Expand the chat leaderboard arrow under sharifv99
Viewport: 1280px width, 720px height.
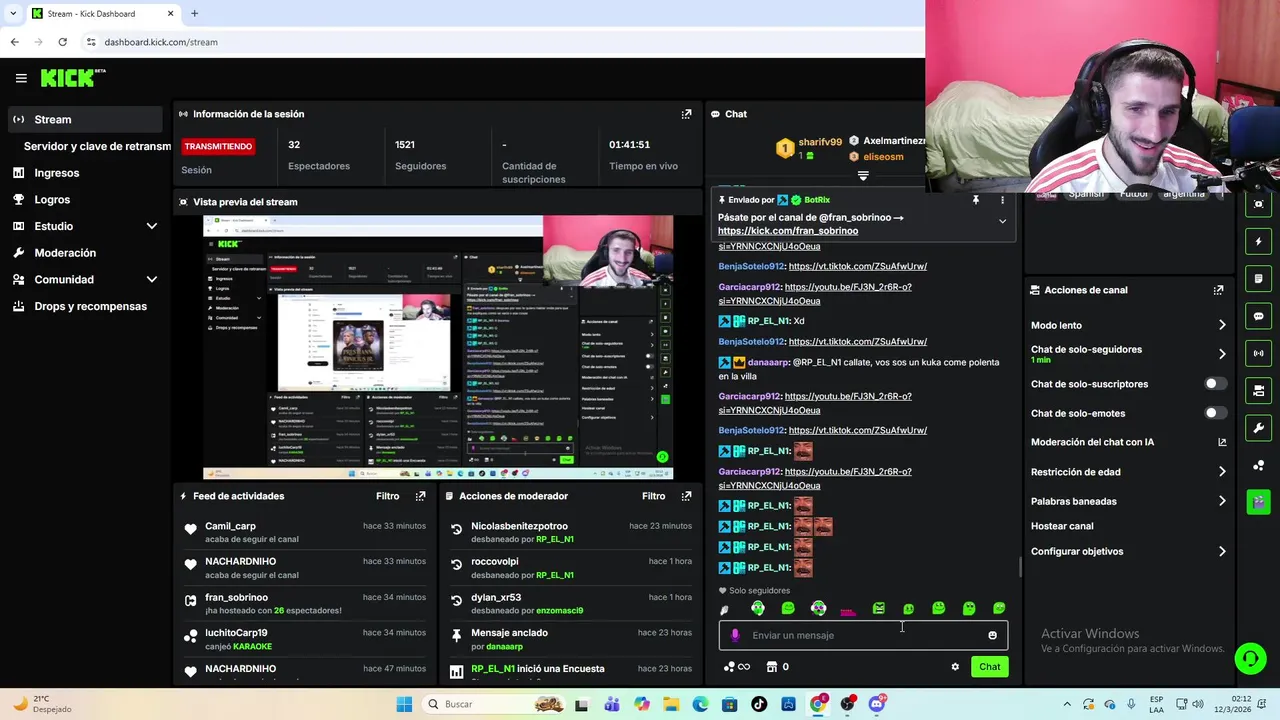tap(863, 176)
